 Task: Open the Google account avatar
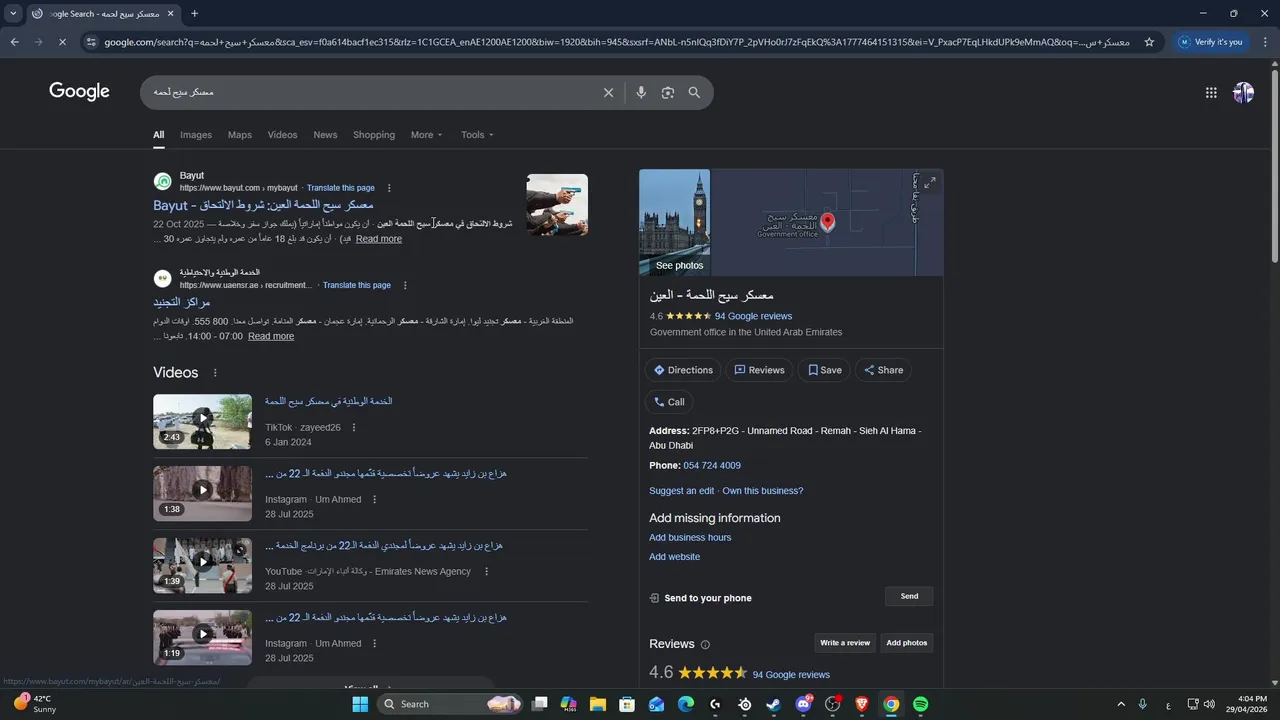[x=1243, y=92]
